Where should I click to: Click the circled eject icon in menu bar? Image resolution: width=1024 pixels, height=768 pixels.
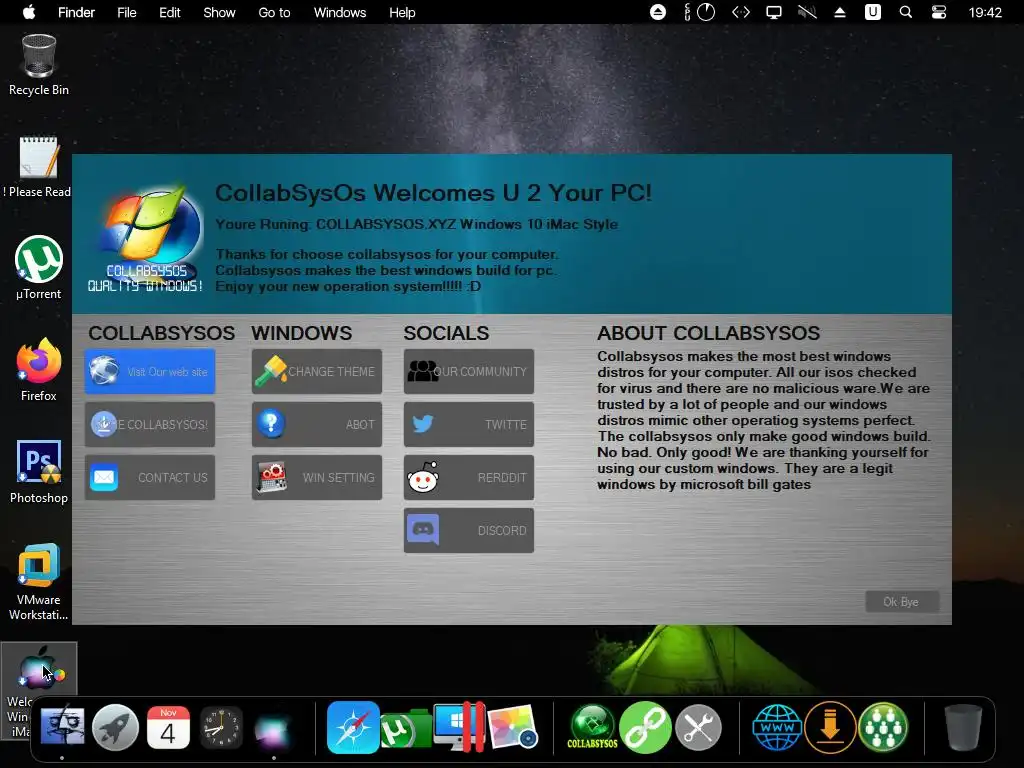(658, 12)
